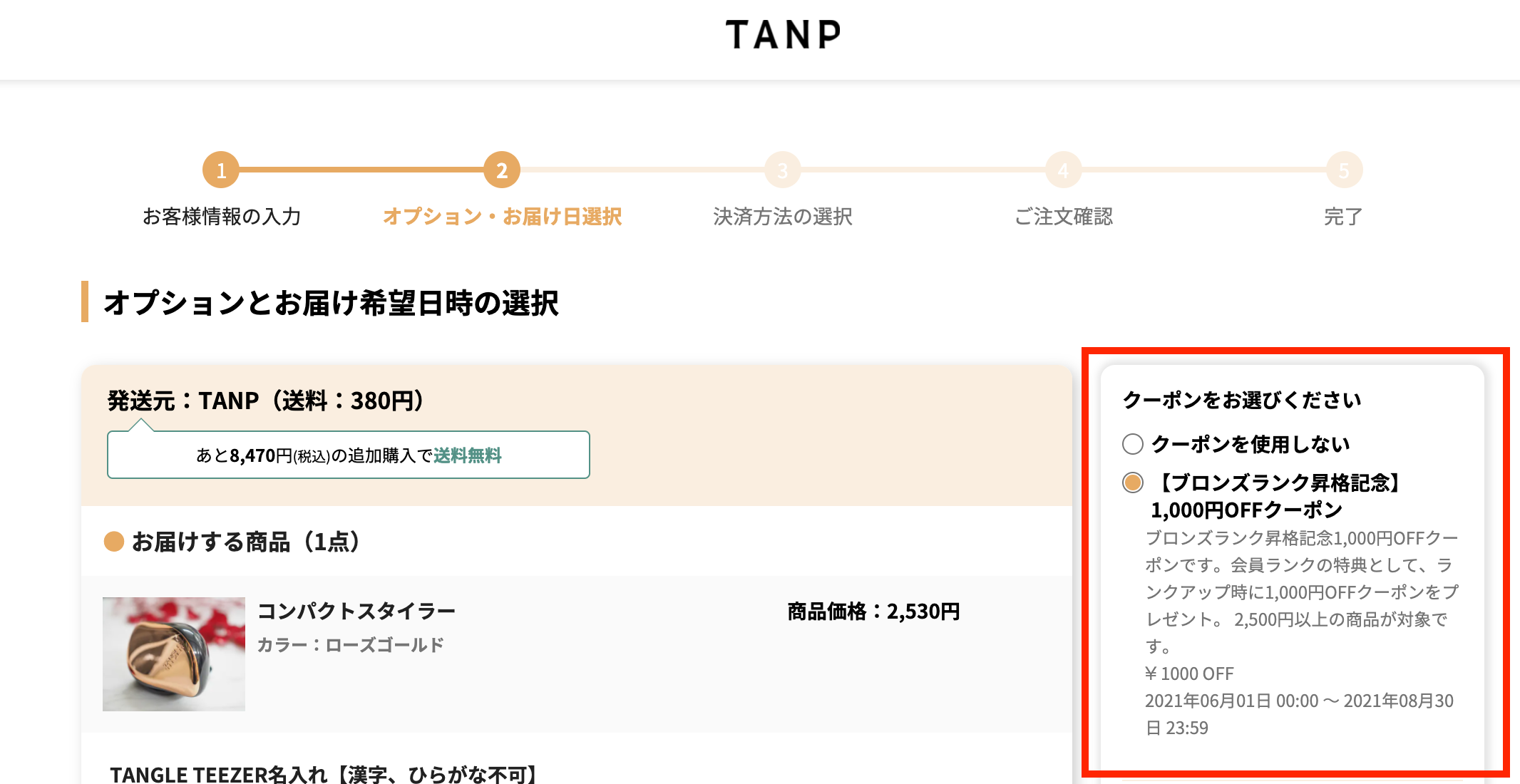Click the free shipping notice box

[x=348, y=455]
